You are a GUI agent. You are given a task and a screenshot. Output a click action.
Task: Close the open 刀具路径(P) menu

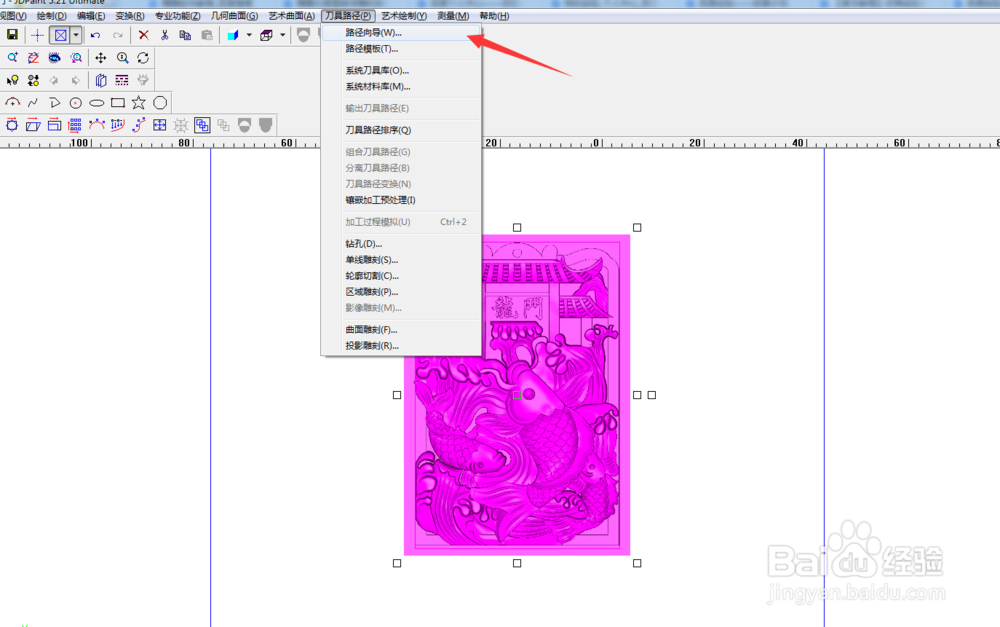pos(348,16)
